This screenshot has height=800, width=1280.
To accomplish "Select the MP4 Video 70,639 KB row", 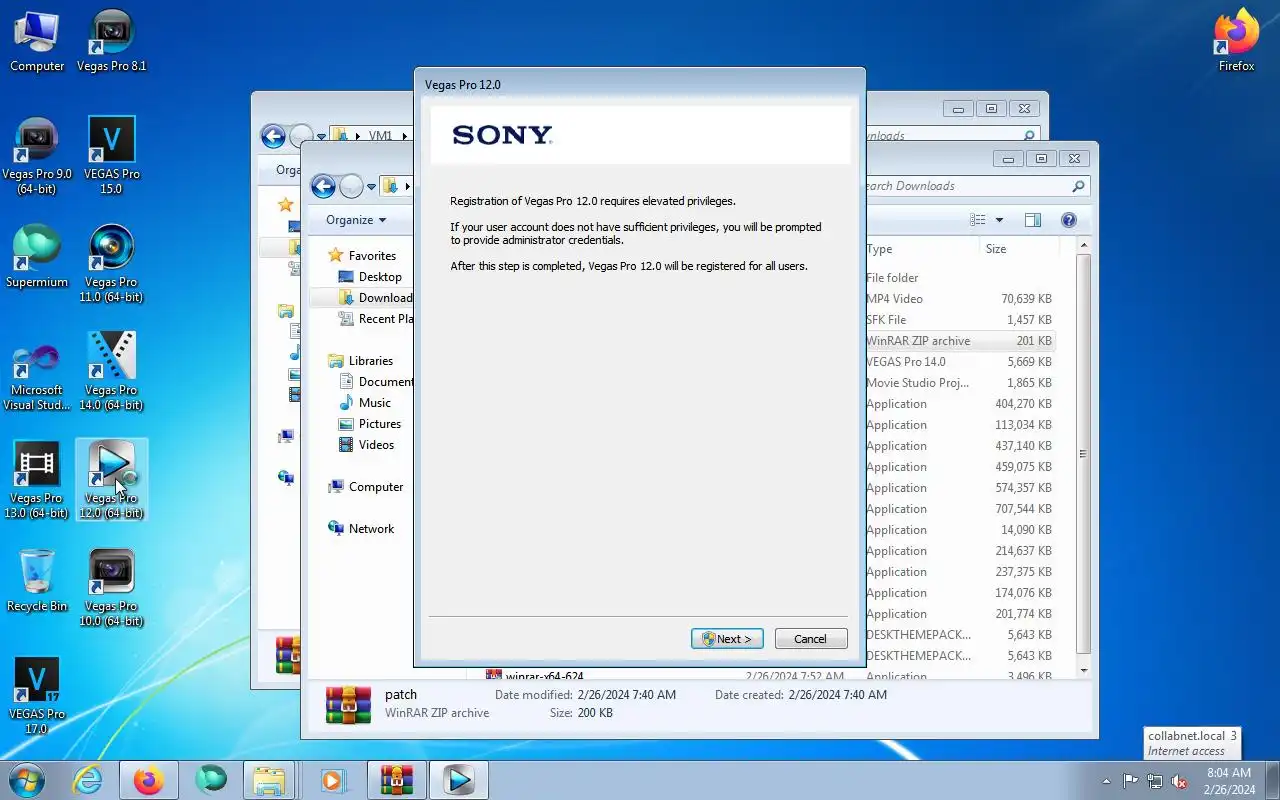I will point(959,299).
